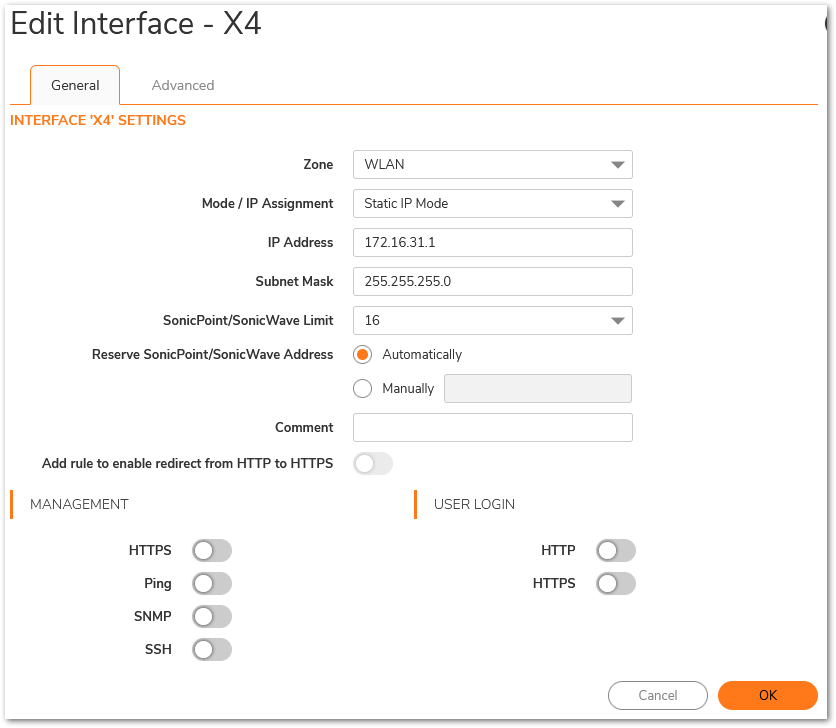Click the IP Address field

492,243
